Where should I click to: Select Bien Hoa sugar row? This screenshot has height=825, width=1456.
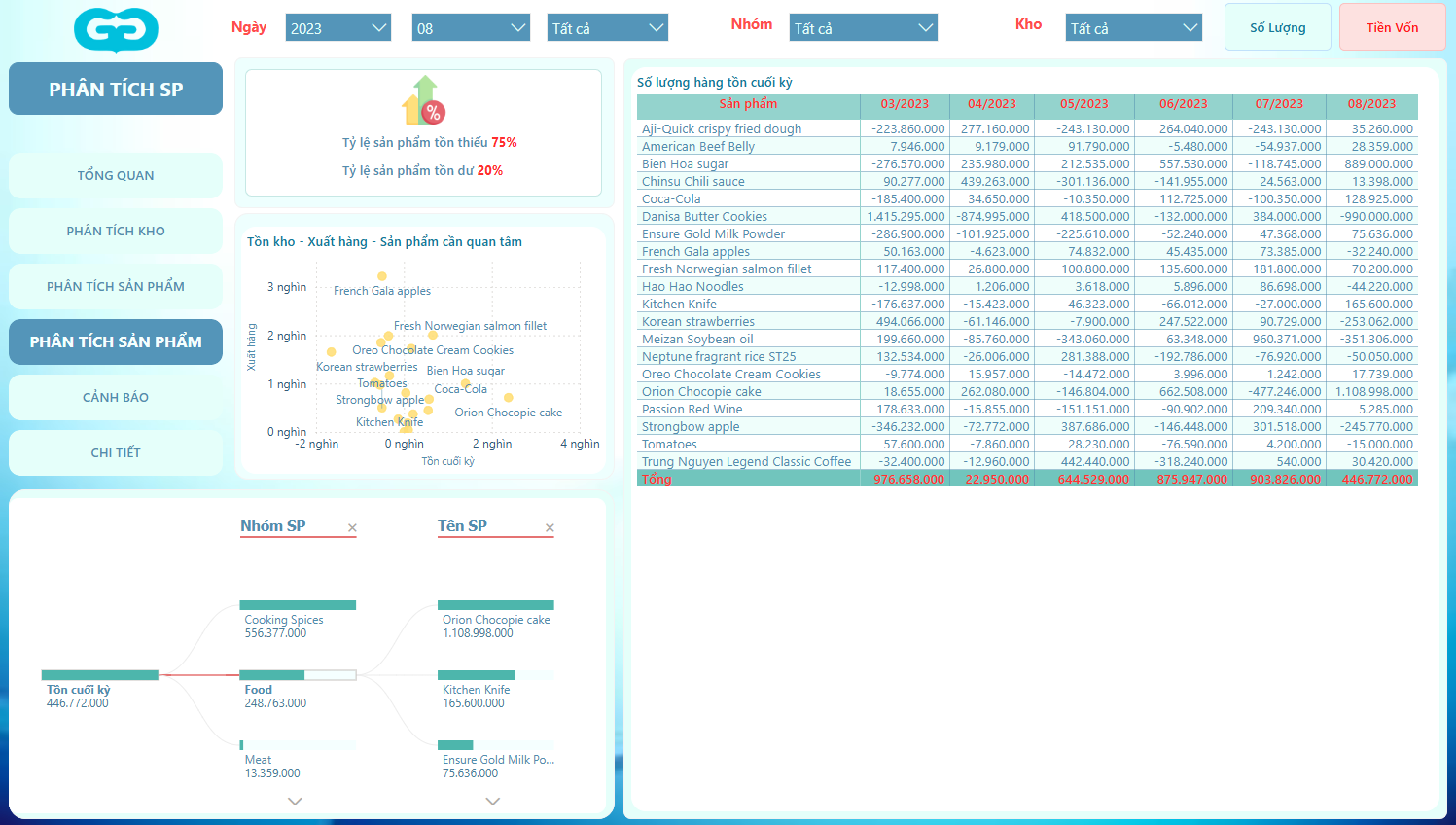click(x=1027, y=163)
